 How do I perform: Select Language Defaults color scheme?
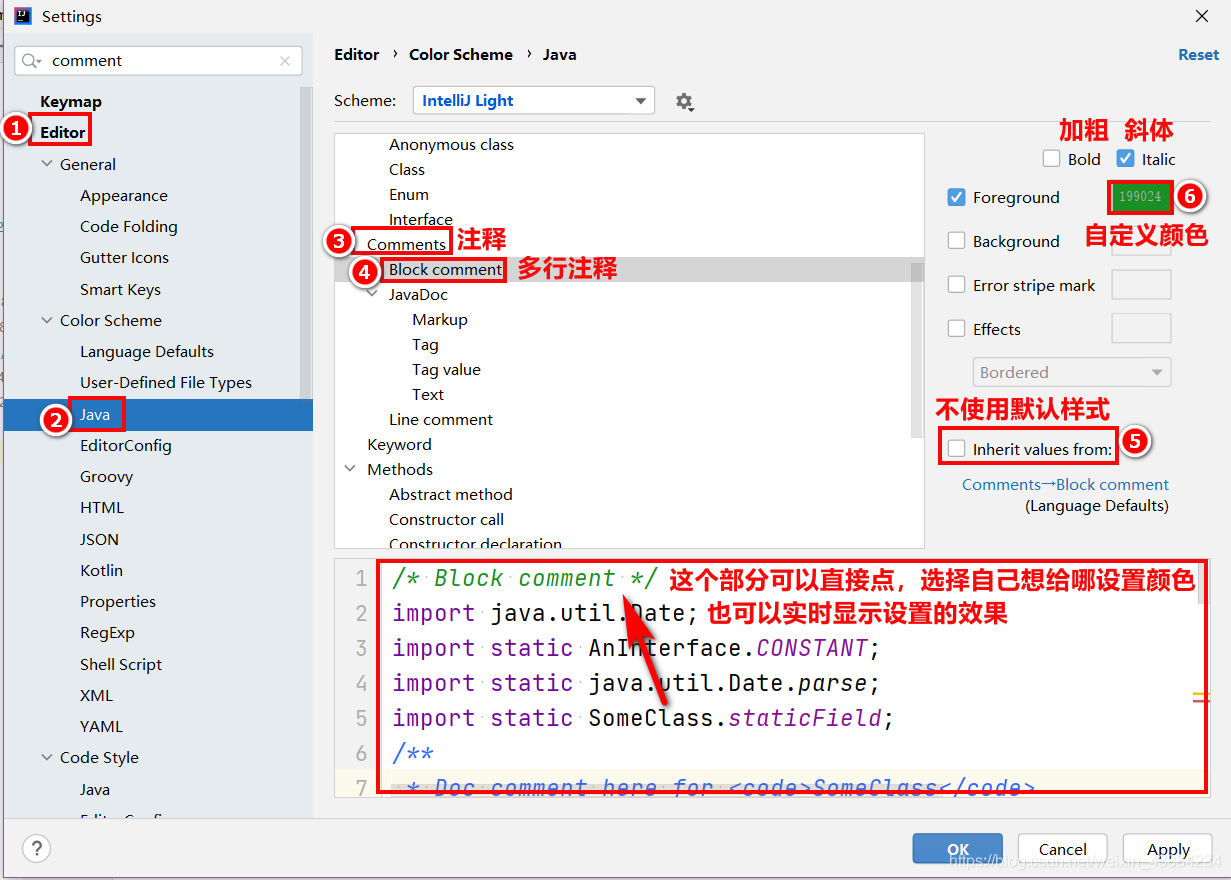(147, 351)
